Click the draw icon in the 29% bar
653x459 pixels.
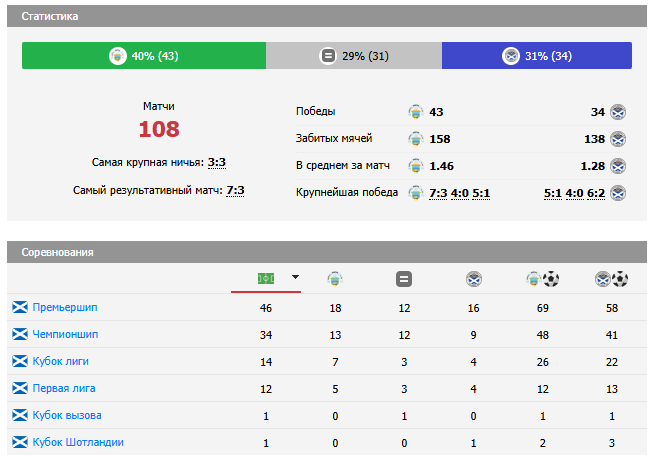(328, 56)
